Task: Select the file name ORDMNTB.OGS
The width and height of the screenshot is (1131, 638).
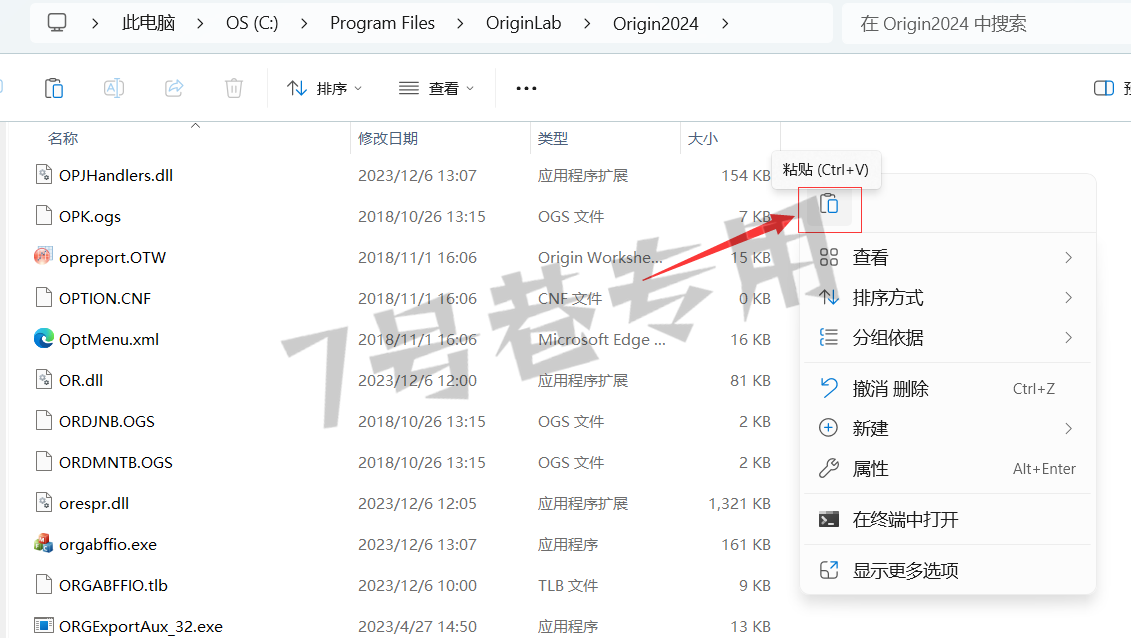Action: coord(116,462)
